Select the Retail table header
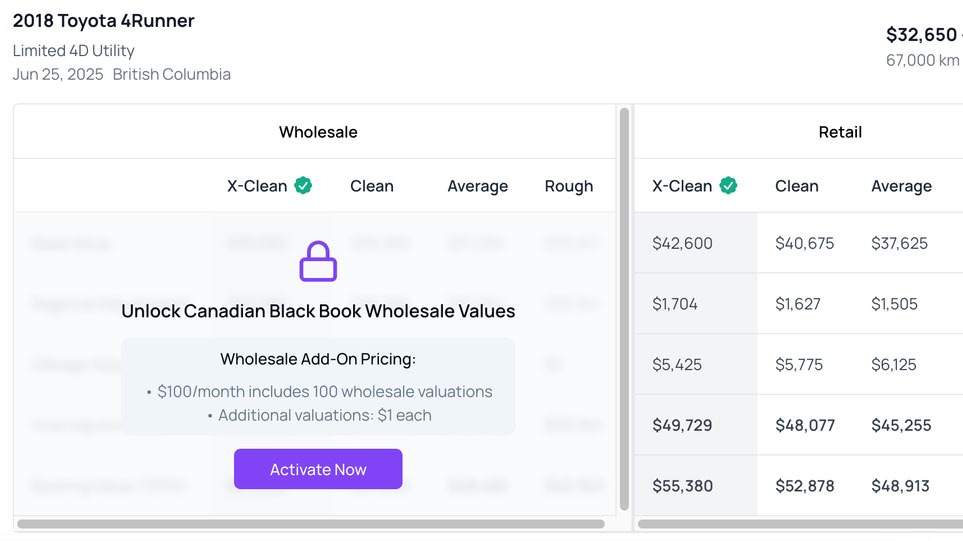This screenshot has width=963, height=541. (839, 132)
